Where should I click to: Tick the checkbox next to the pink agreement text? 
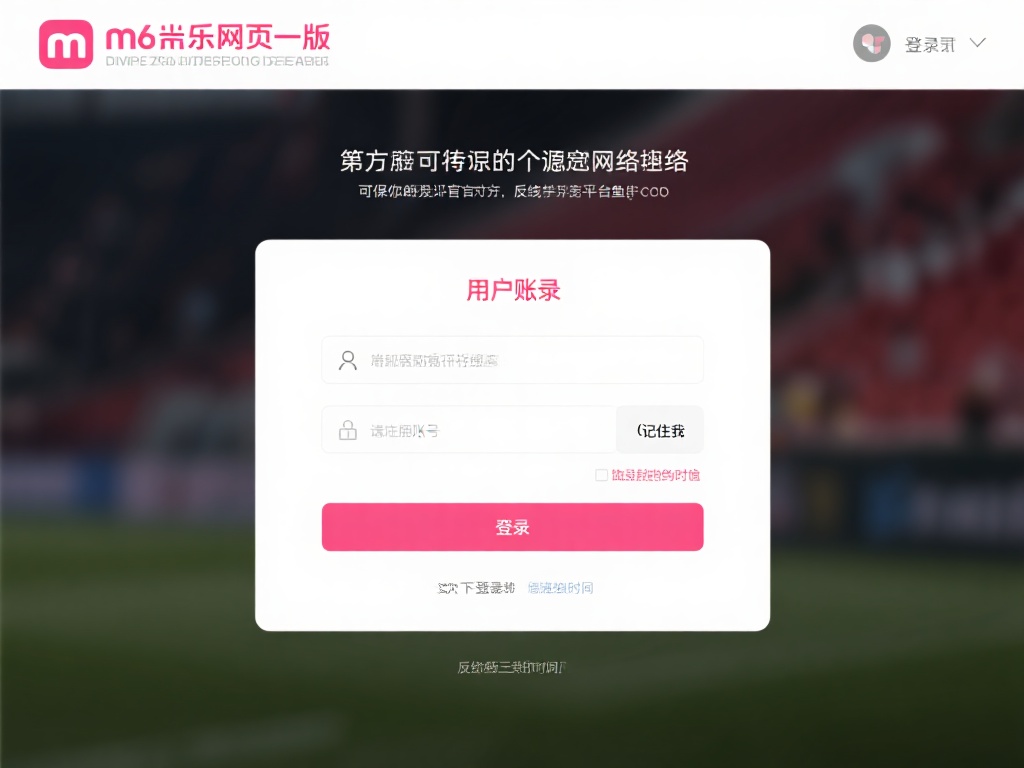[600, 474]
